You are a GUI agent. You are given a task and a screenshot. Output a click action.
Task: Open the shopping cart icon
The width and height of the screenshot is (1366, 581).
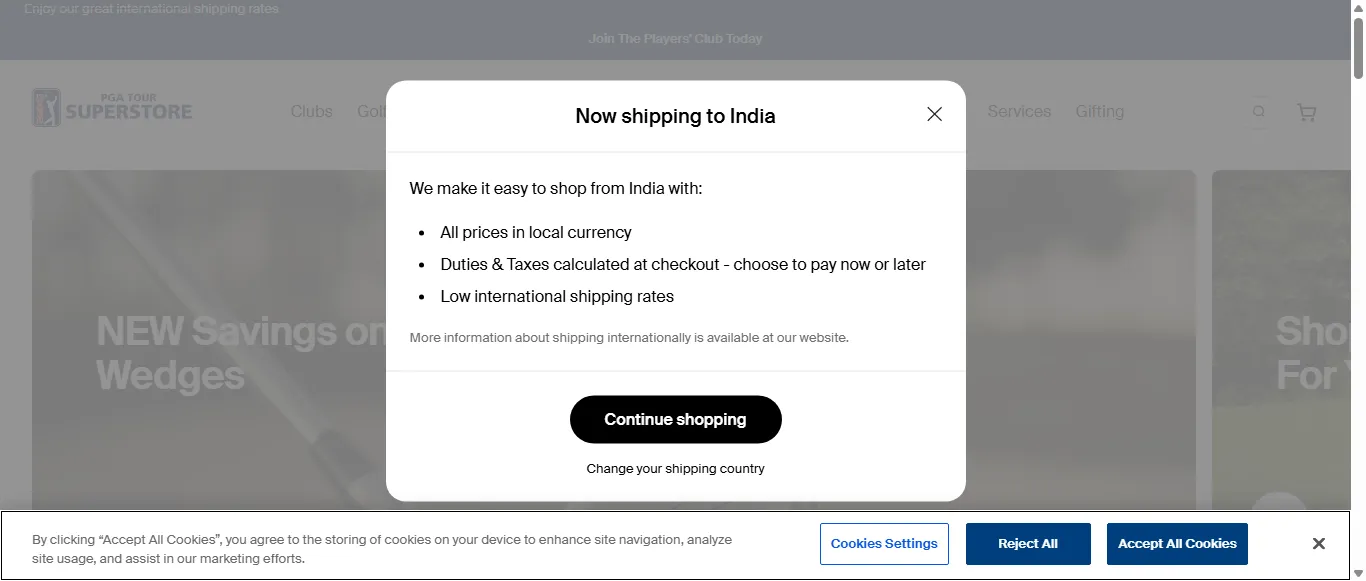click(x=1306, y=112)
